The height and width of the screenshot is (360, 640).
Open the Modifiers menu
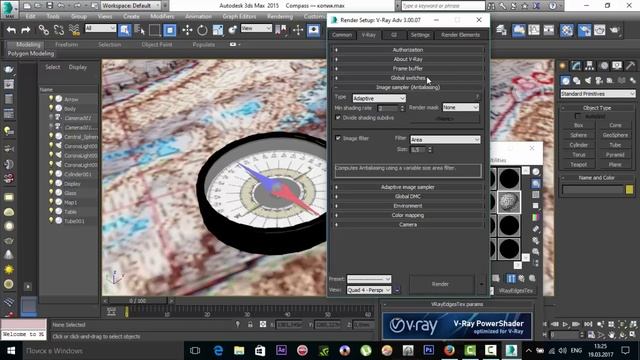tap(162, 16)
